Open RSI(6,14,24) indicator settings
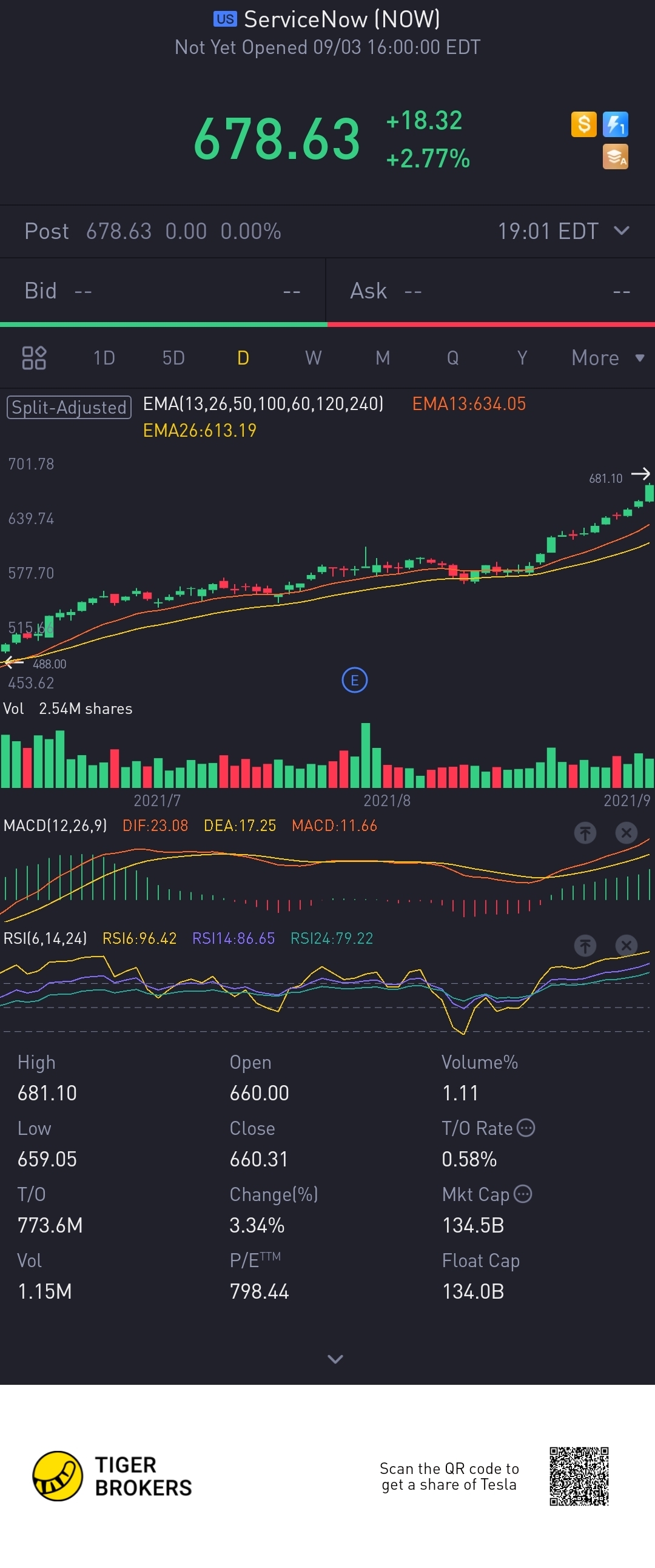655x1568 pixels. [45, 938]
